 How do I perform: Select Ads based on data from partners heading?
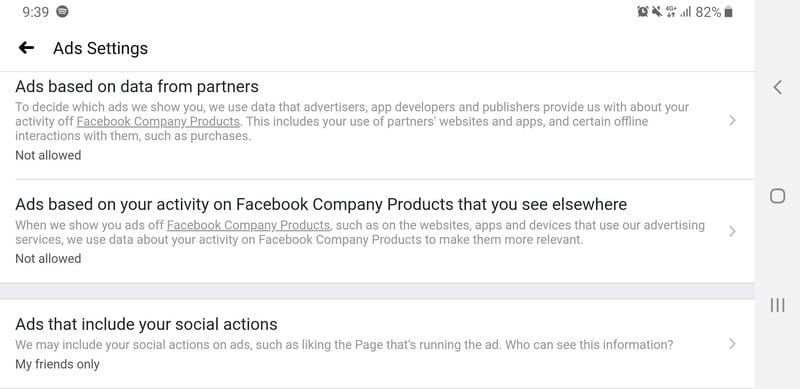pyautogui.click(x=137, y=87)
